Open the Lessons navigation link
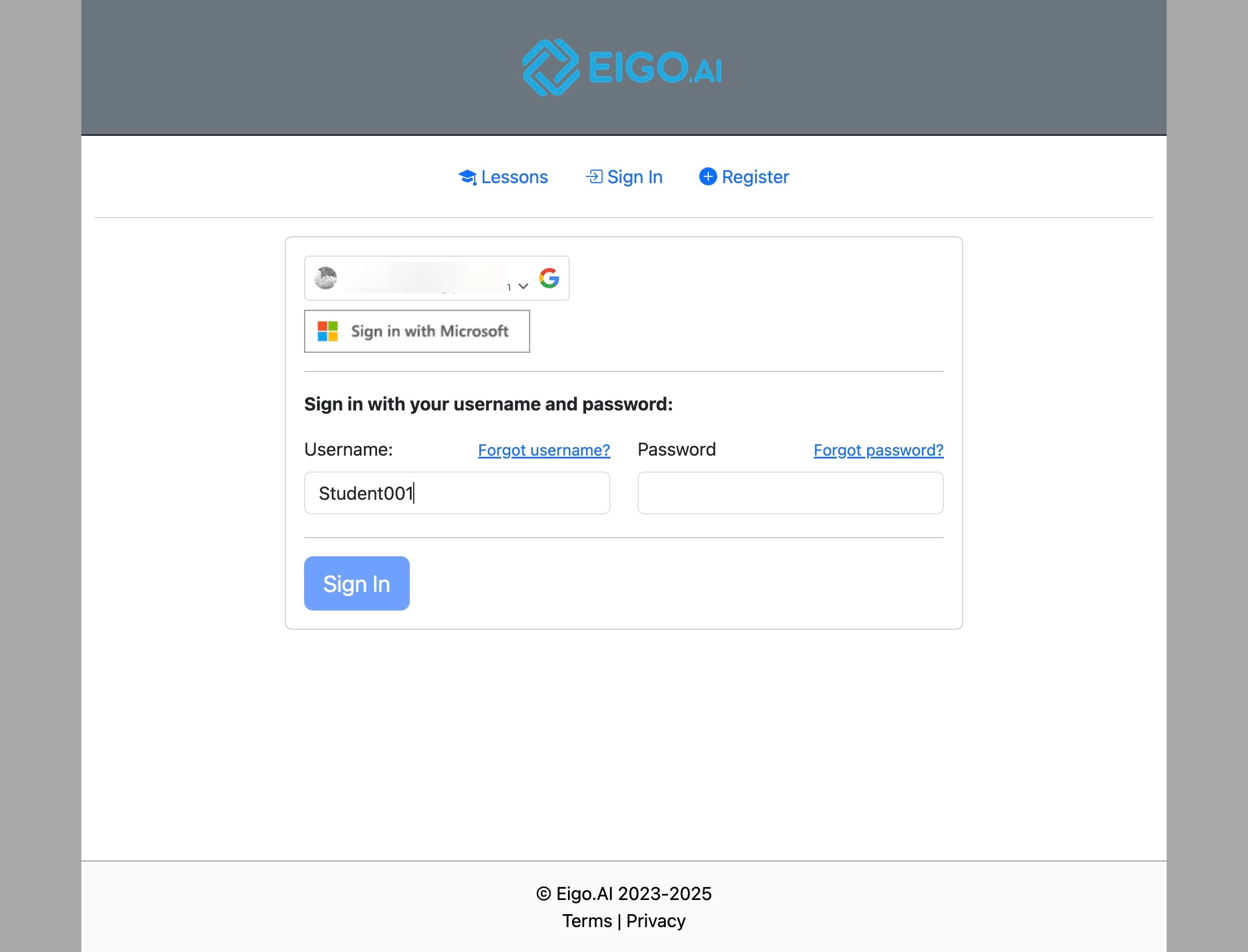Screen dimensions: 1248x952 503,177
